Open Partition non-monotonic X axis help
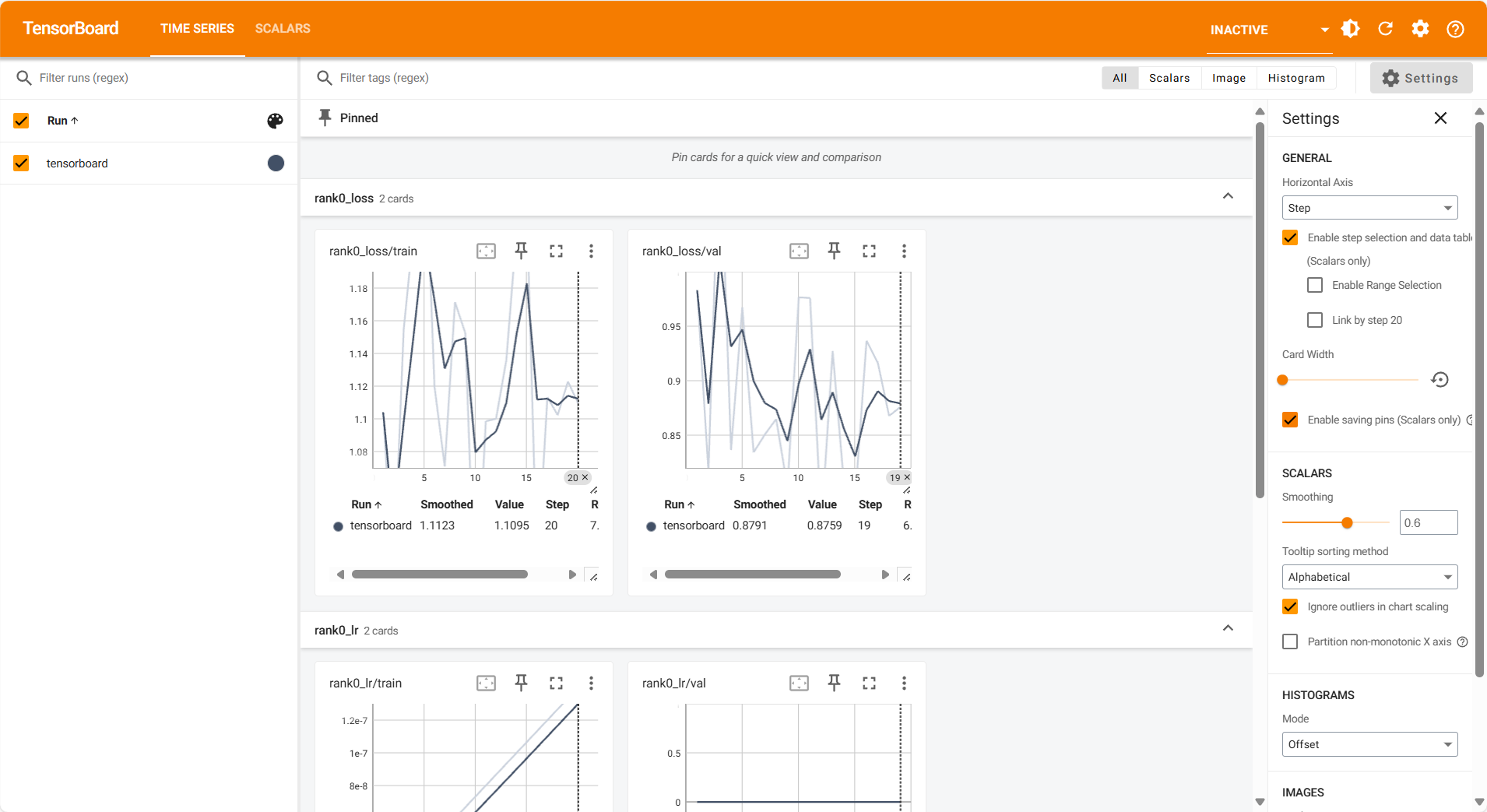The image size is (1487, 812). (1462, 642)
